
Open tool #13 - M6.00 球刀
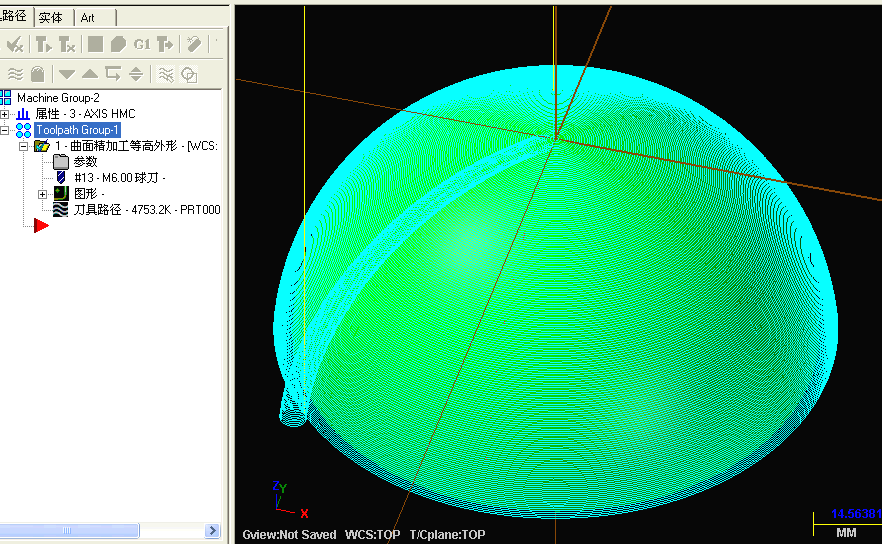(119, 178)
